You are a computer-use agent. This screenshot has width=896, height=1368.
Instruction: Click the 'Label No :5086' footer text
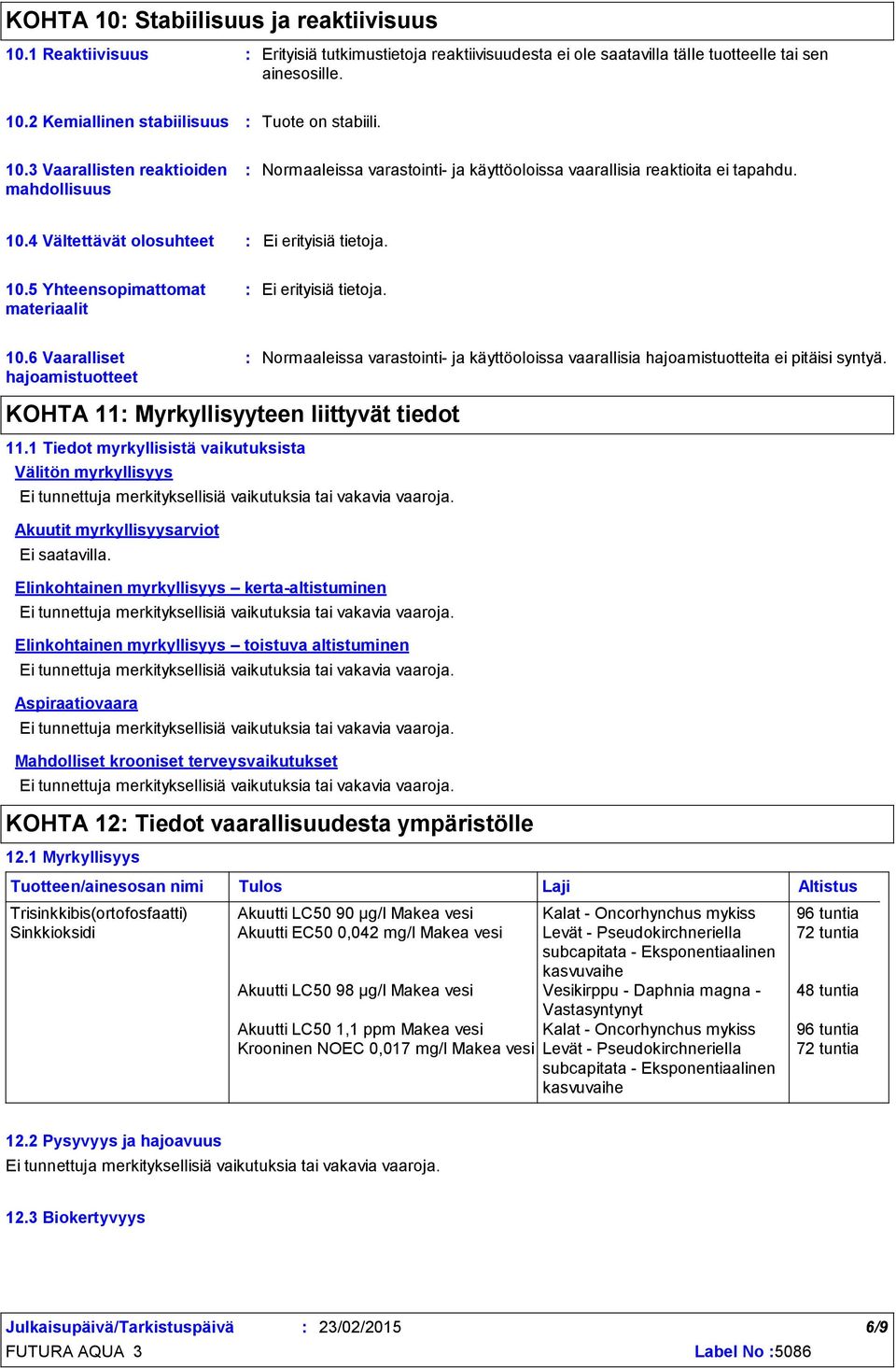pos(752,1351)
